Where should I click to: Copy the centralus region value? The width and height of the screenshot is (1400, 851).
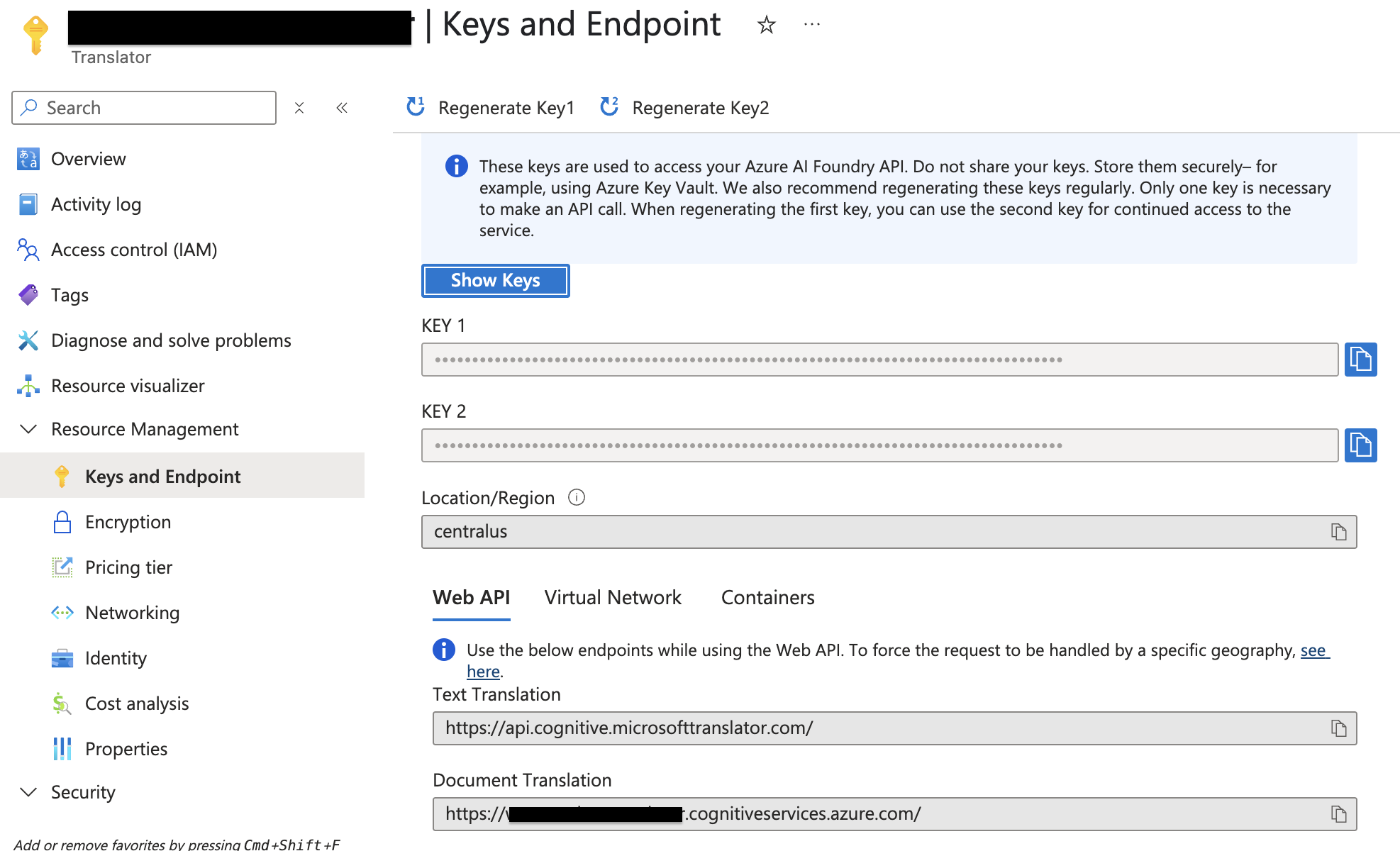(1338, 532)
